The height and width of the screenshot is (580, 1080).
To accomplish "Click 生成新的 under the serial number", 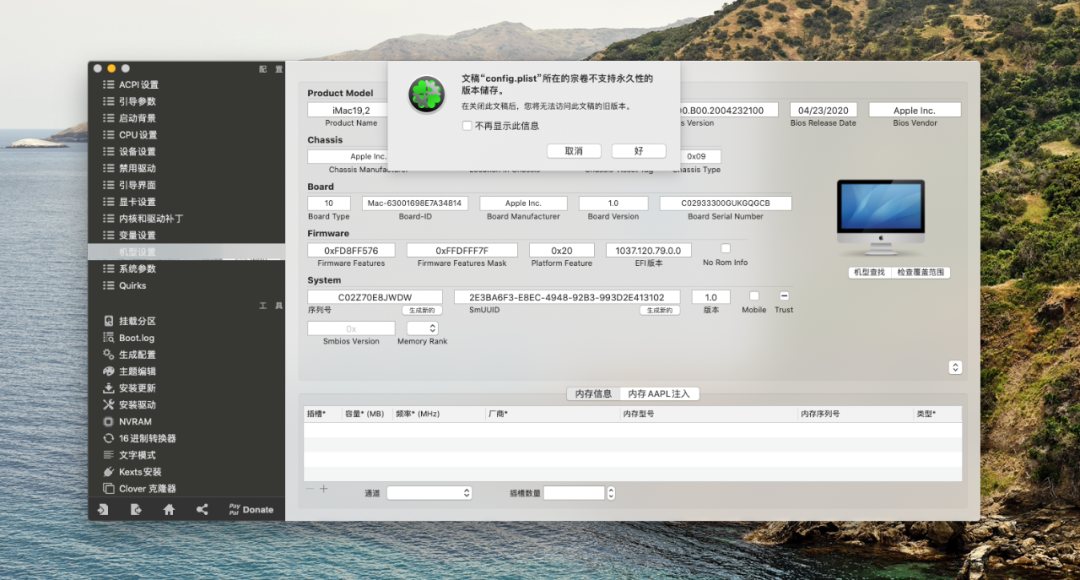I will coord(422,311).
